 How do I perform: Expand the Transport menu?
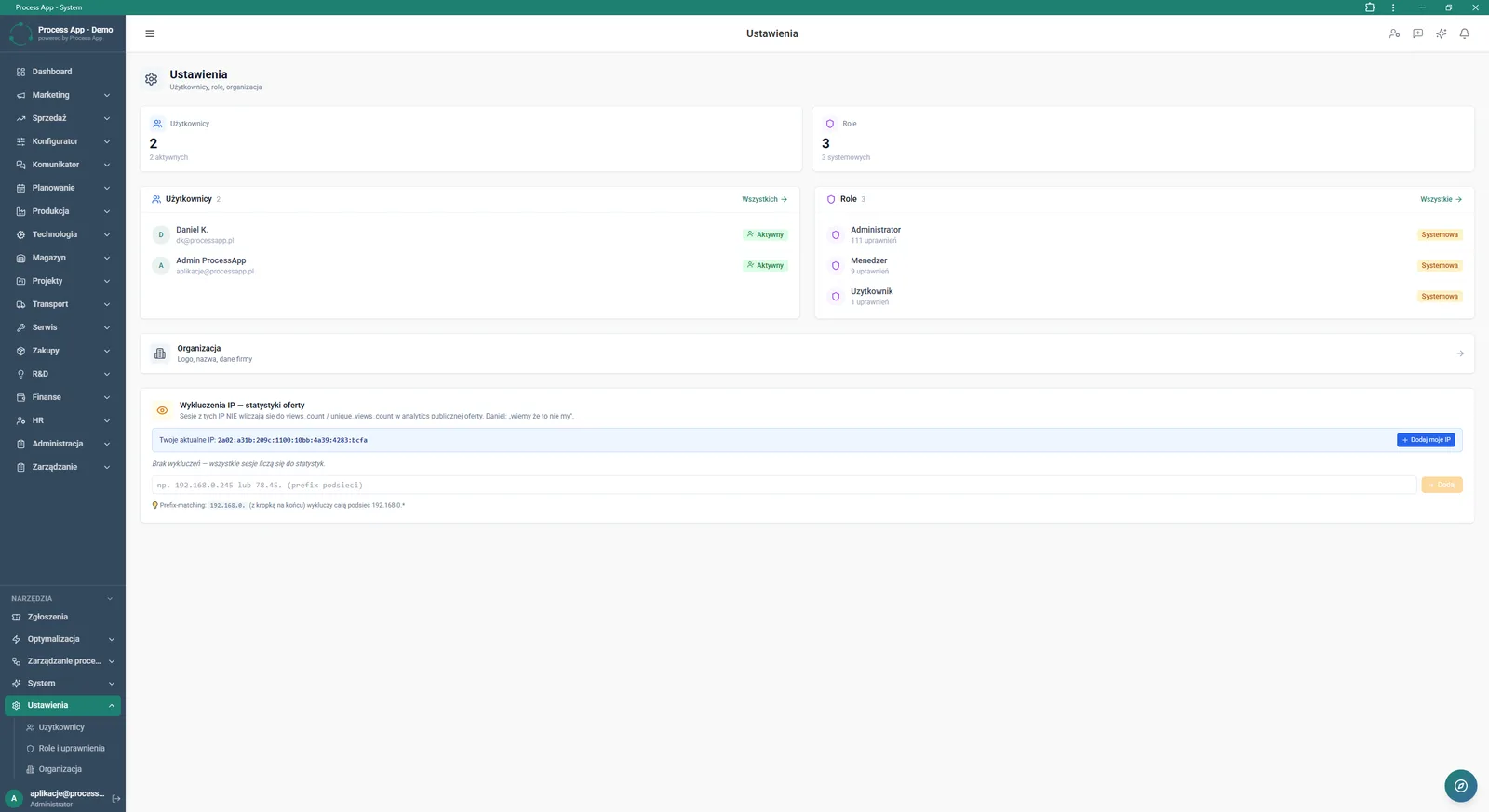click(x=62, y=304)
